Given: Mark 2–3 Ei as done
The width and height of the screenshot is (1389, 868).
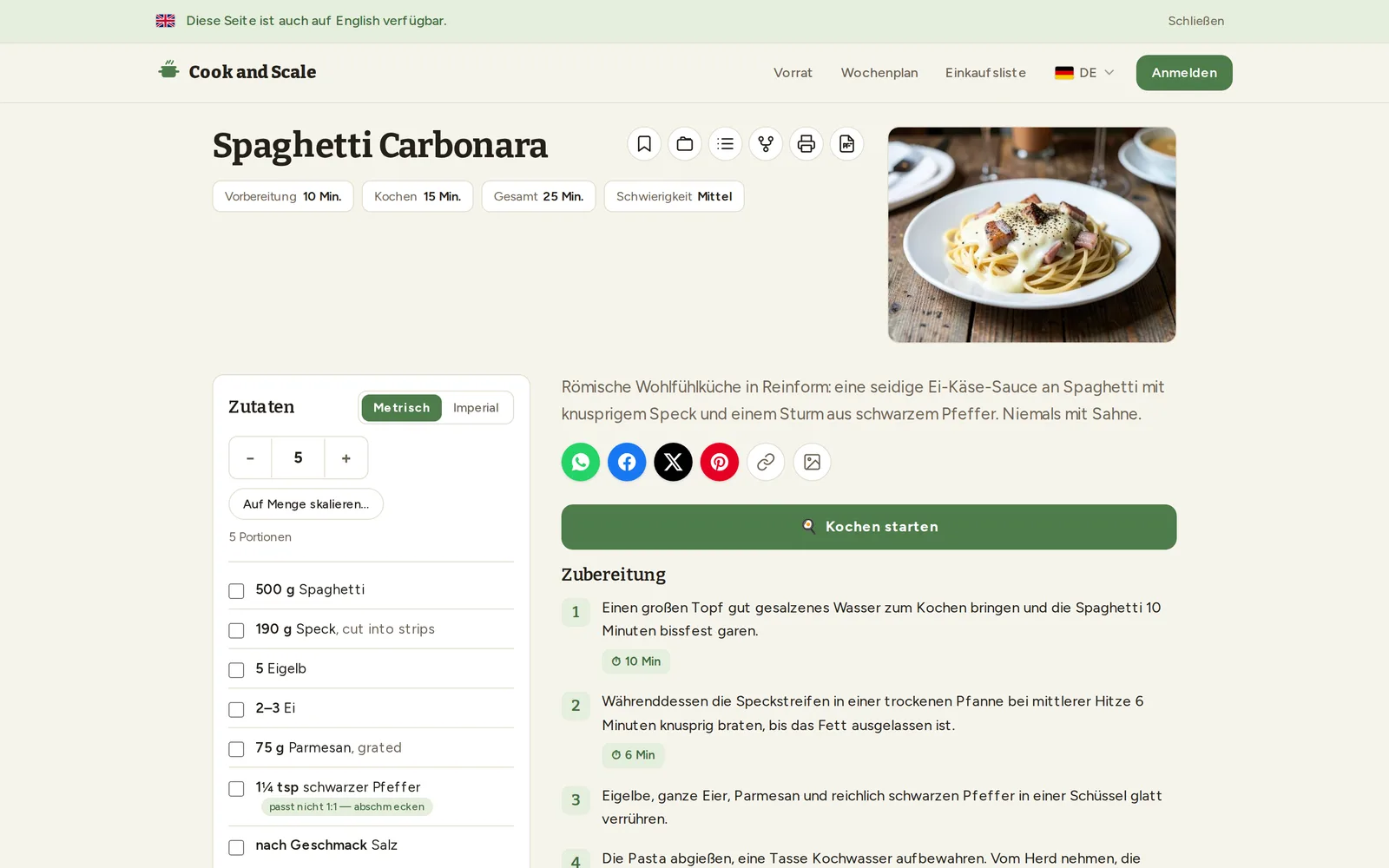Looking at the screenshot, I should coord(236,709).
